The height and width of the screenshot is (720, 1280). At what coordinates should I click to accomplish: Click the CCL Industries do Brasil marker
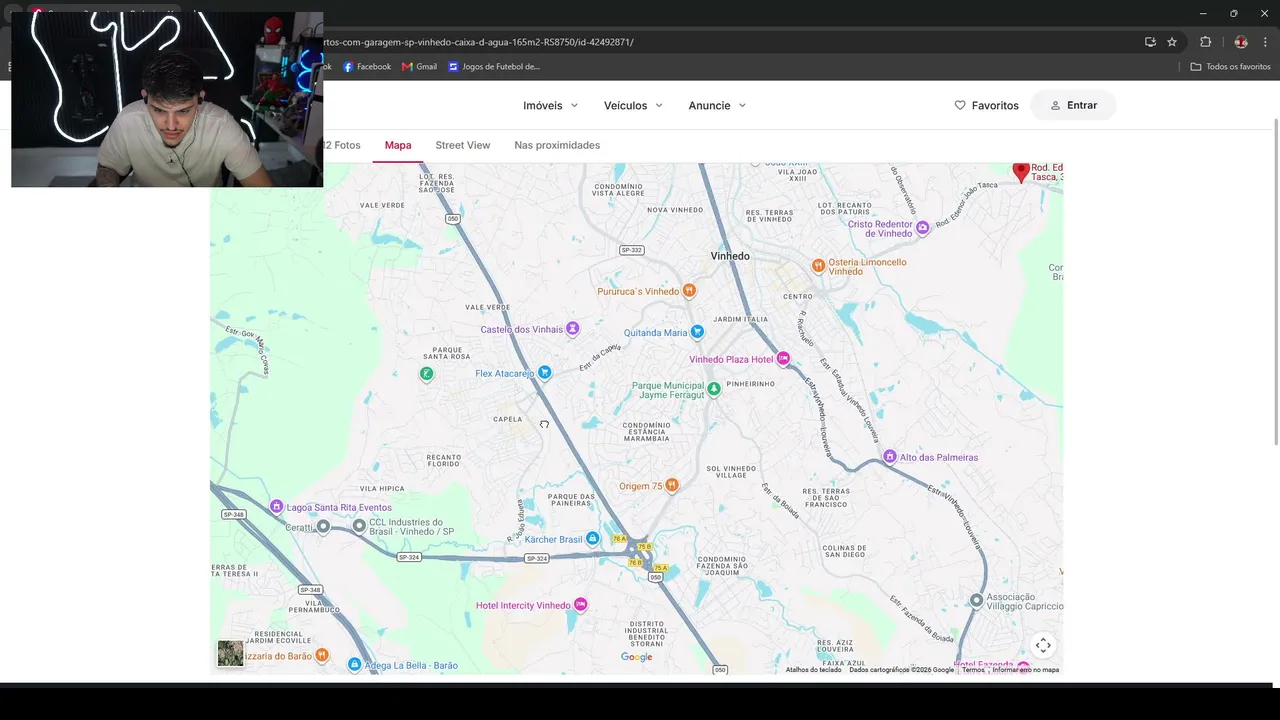[x=360, y=526]
